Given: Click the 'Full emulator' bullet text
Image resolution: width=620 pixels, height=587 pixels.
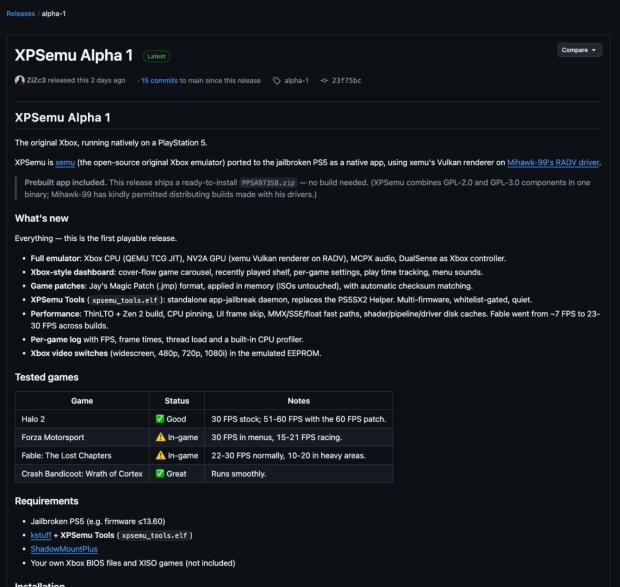Looking at the screenshot, I should coord(268,259).
